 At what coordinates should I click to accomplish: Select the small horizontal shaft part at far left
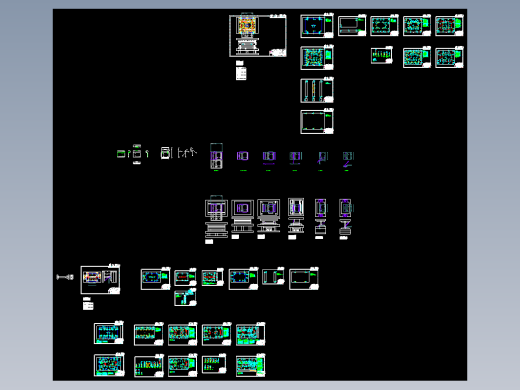pos(65,277)
